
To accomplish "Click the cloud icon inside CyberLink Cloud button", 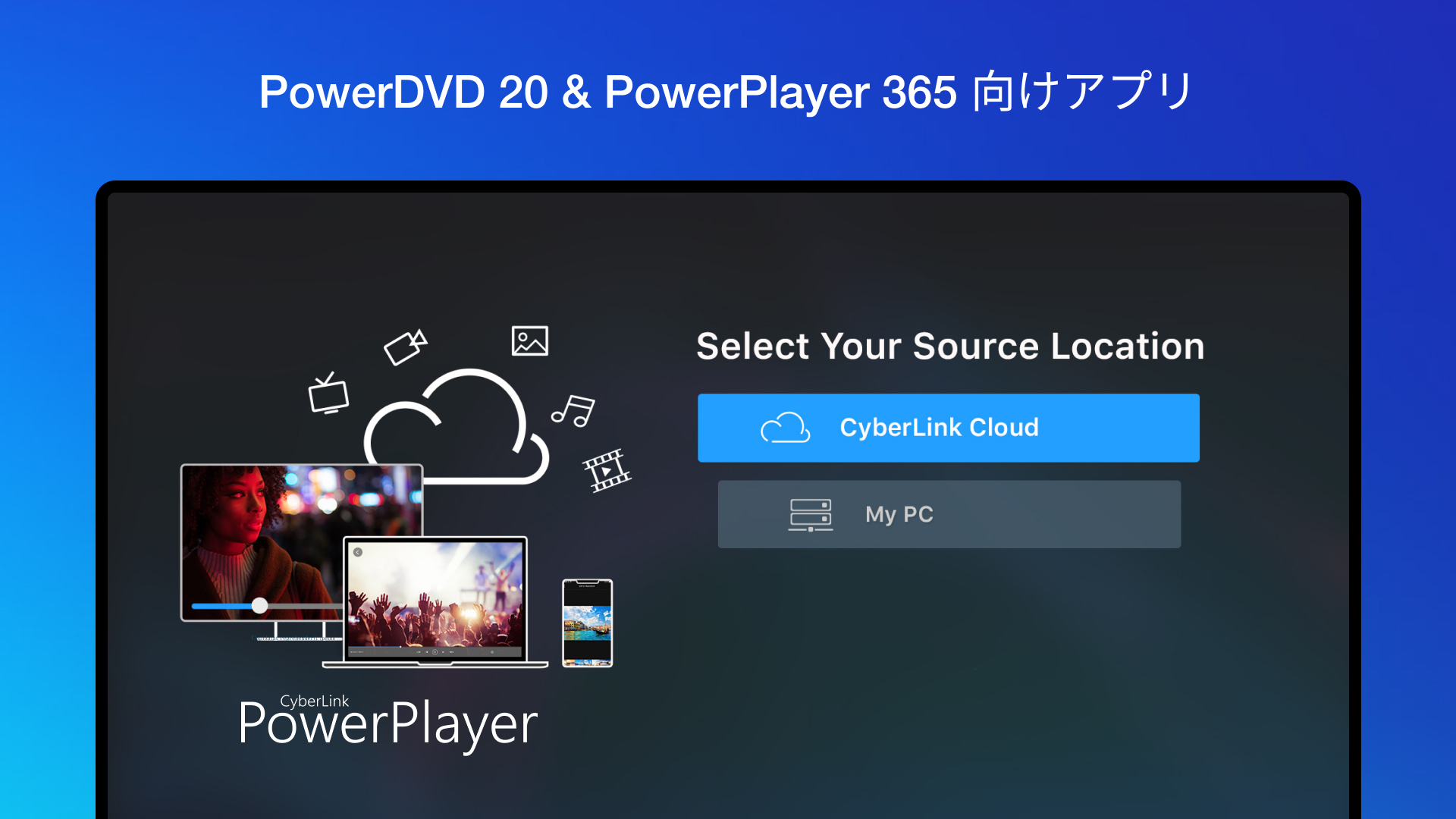I will click(x=786, y=428).
